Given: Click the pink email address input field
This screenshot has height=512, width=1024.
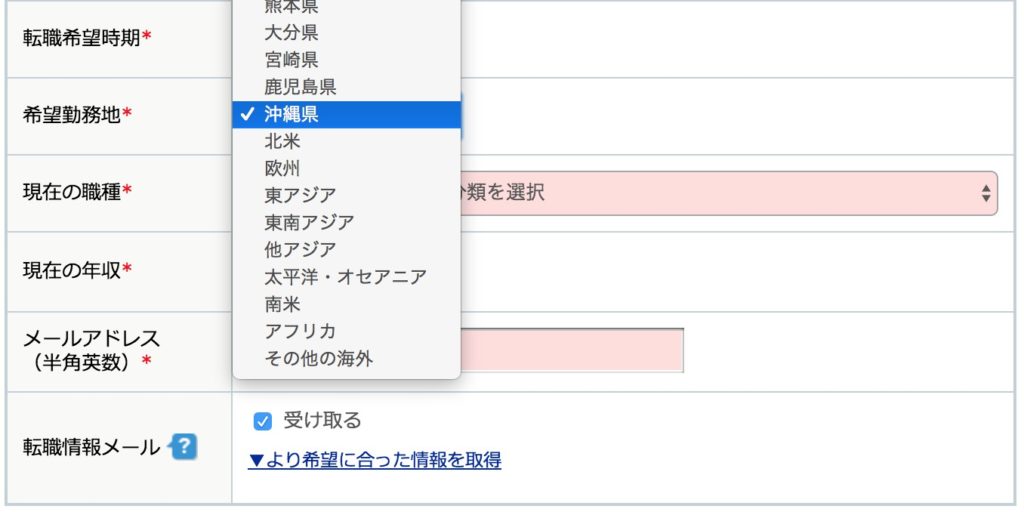Looking at the screenshot, I should [572, 351].
